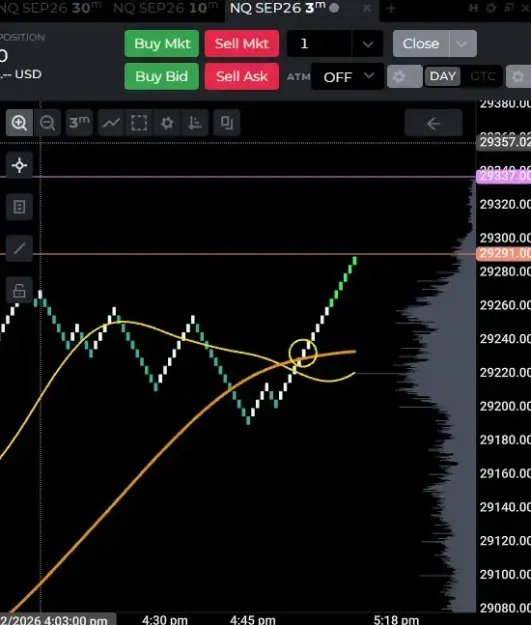Select the zoom out magnifier tool
Screen dimensions: 531x625
click(47, 123)
